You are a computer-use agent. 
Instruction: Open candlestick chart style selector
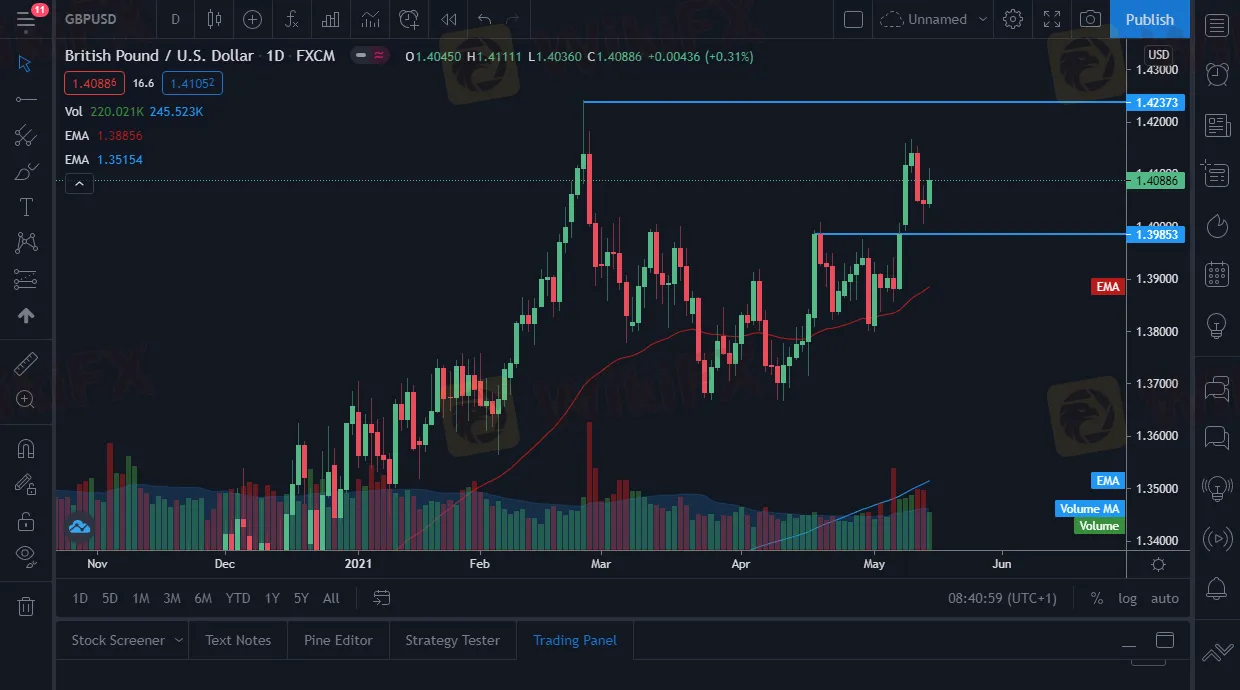[x=214, y=19]
